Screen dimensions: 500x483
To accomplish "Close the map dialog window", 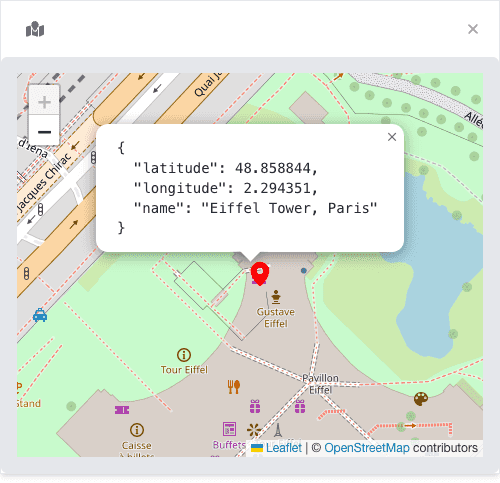I will 473,29.
